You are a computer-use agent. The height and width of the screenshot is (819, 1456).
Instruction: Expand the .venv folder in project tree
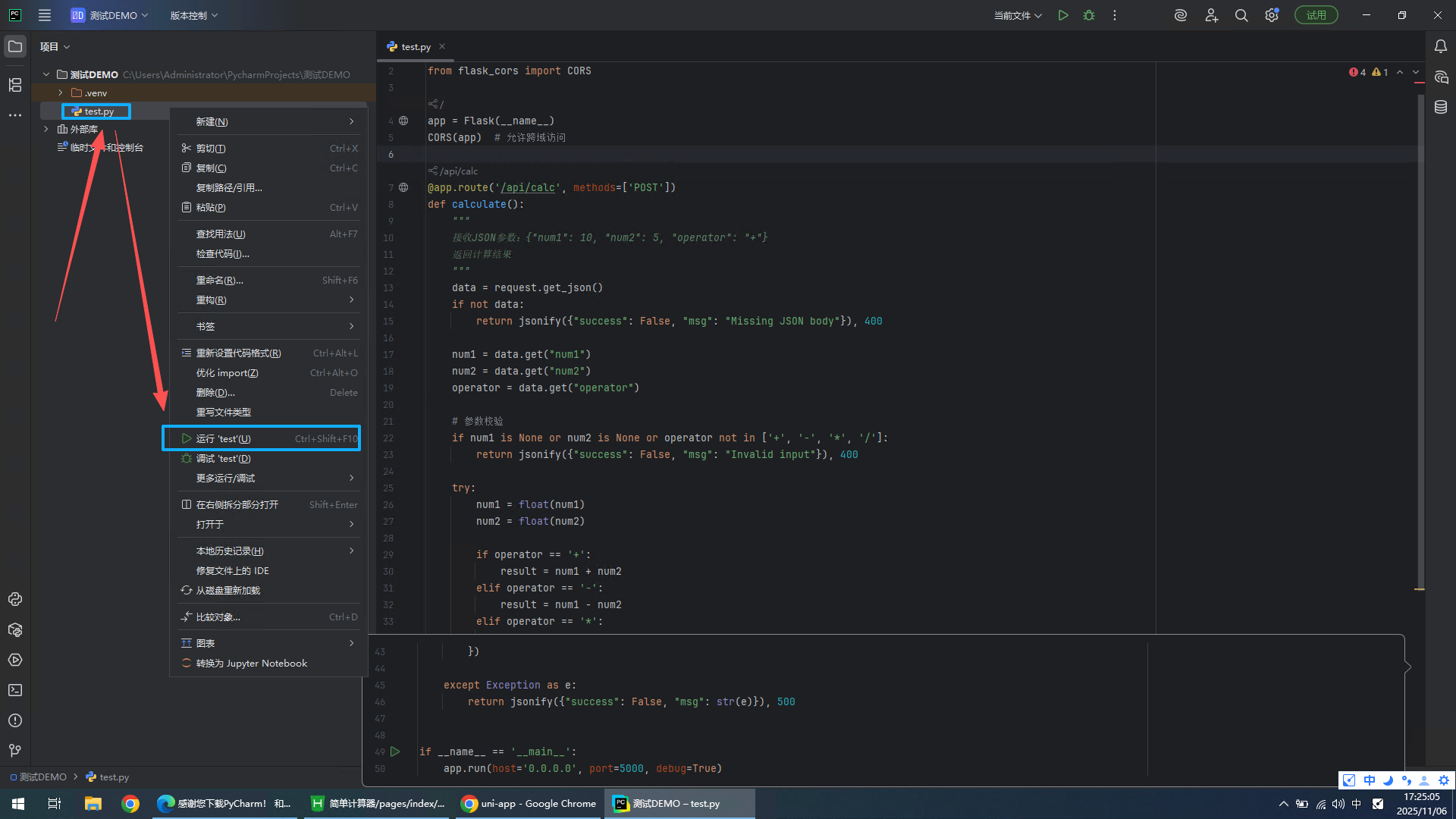click(61, 93)
